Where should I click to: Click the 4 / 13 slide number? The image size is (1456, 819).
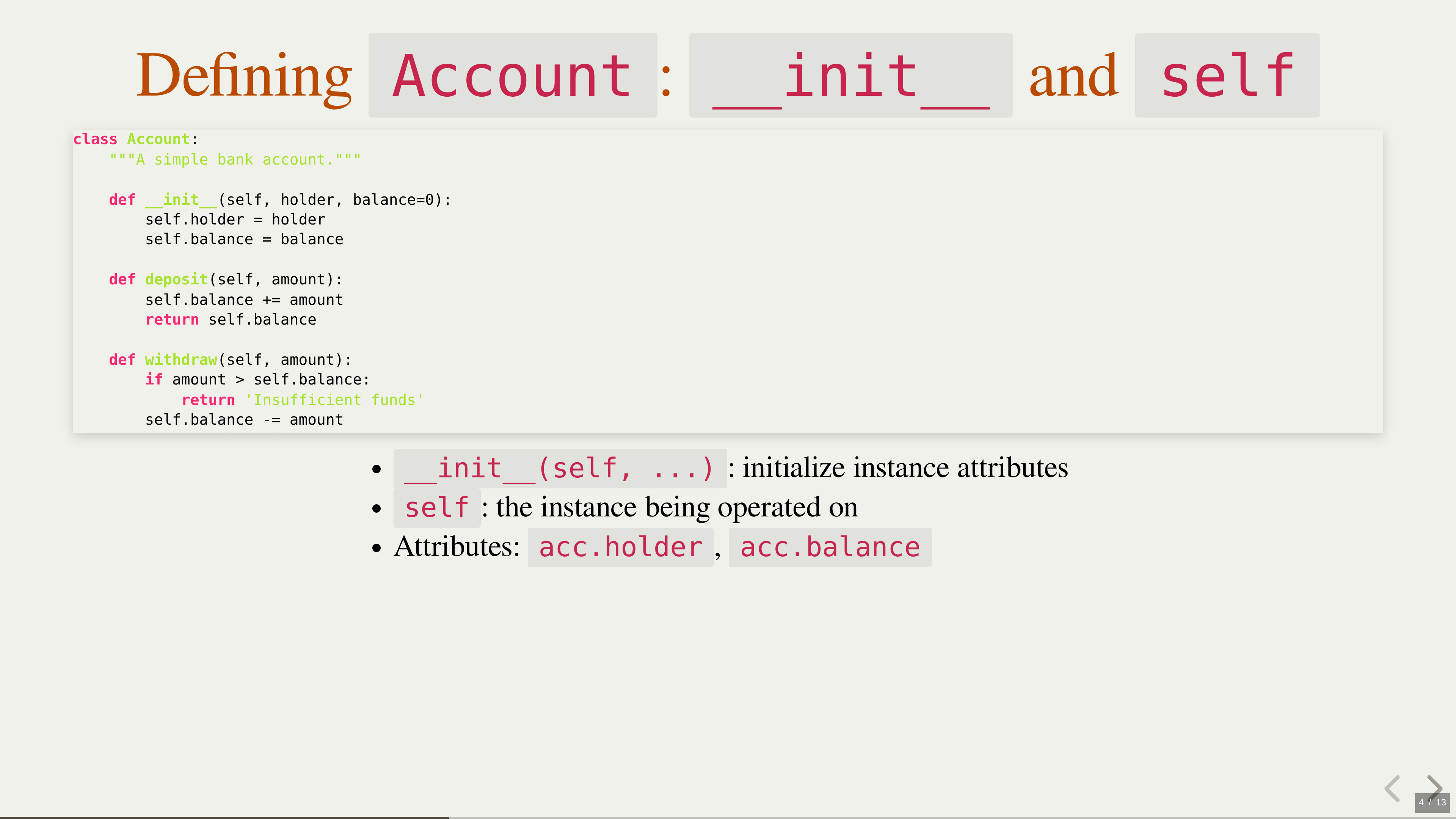tap(1432, 802)
